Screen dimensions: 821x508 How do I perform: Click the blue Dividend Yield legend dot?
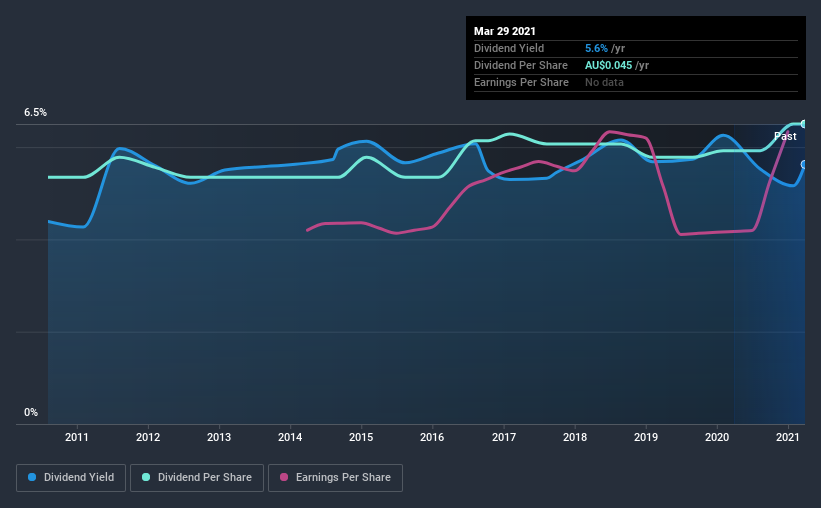pyautogui.click(x=32, y=477)
